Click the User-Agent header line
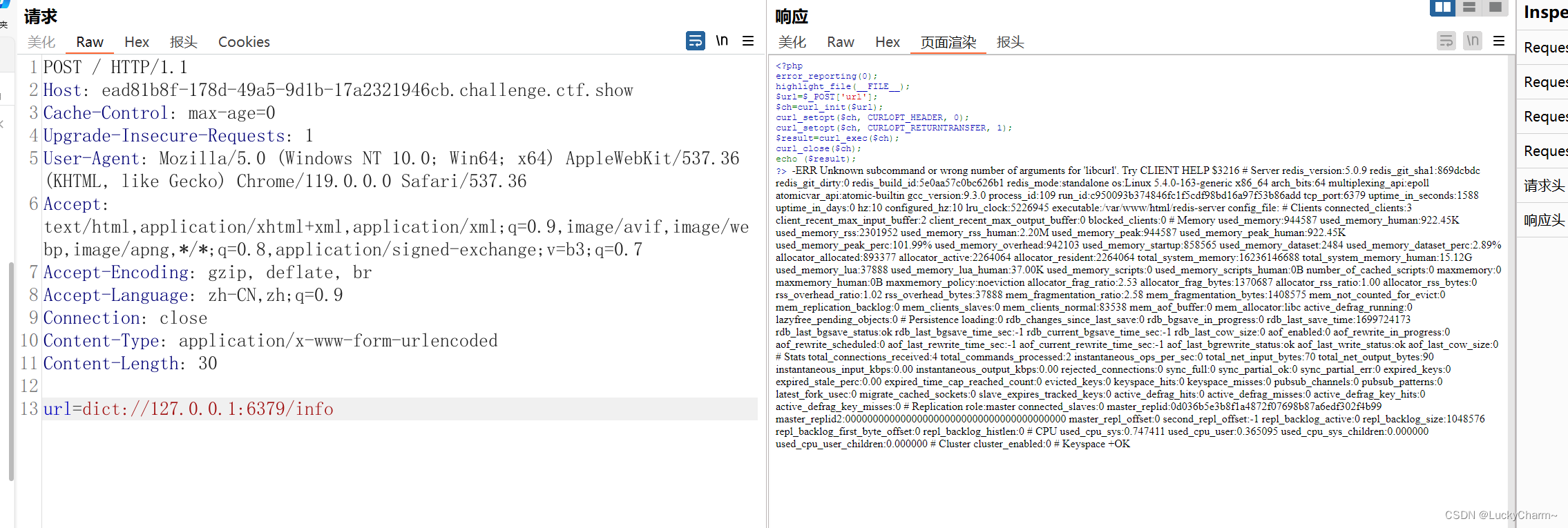 click(391, 170)
